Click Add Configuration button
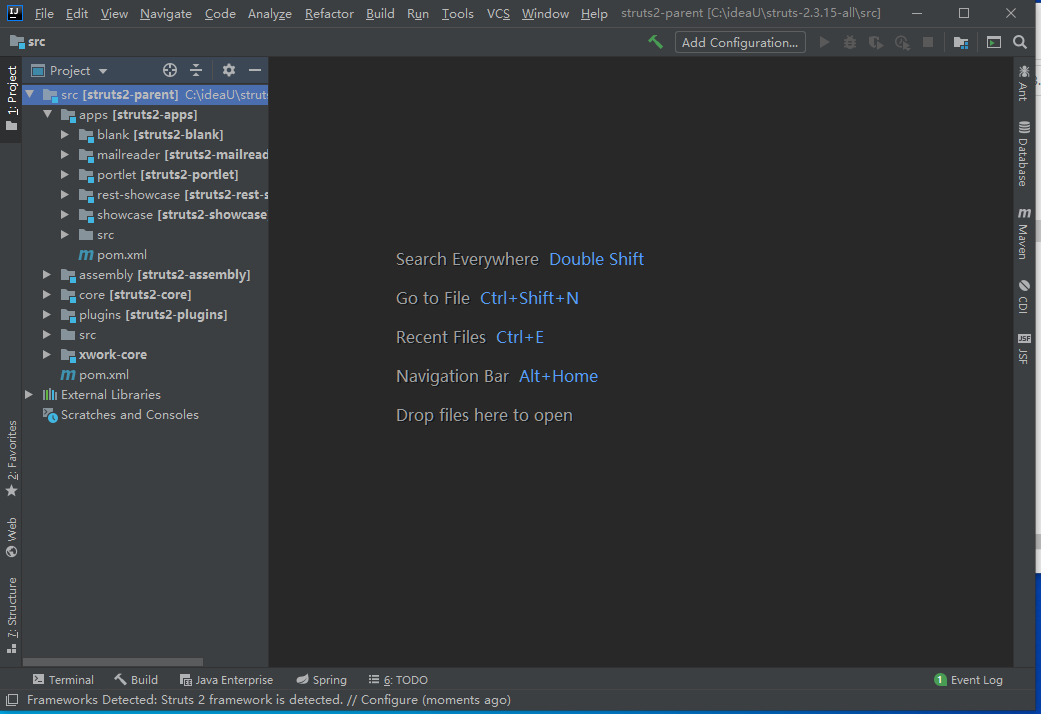The width and height of the screenshot is (1041, 714). (x=740, y=43)
